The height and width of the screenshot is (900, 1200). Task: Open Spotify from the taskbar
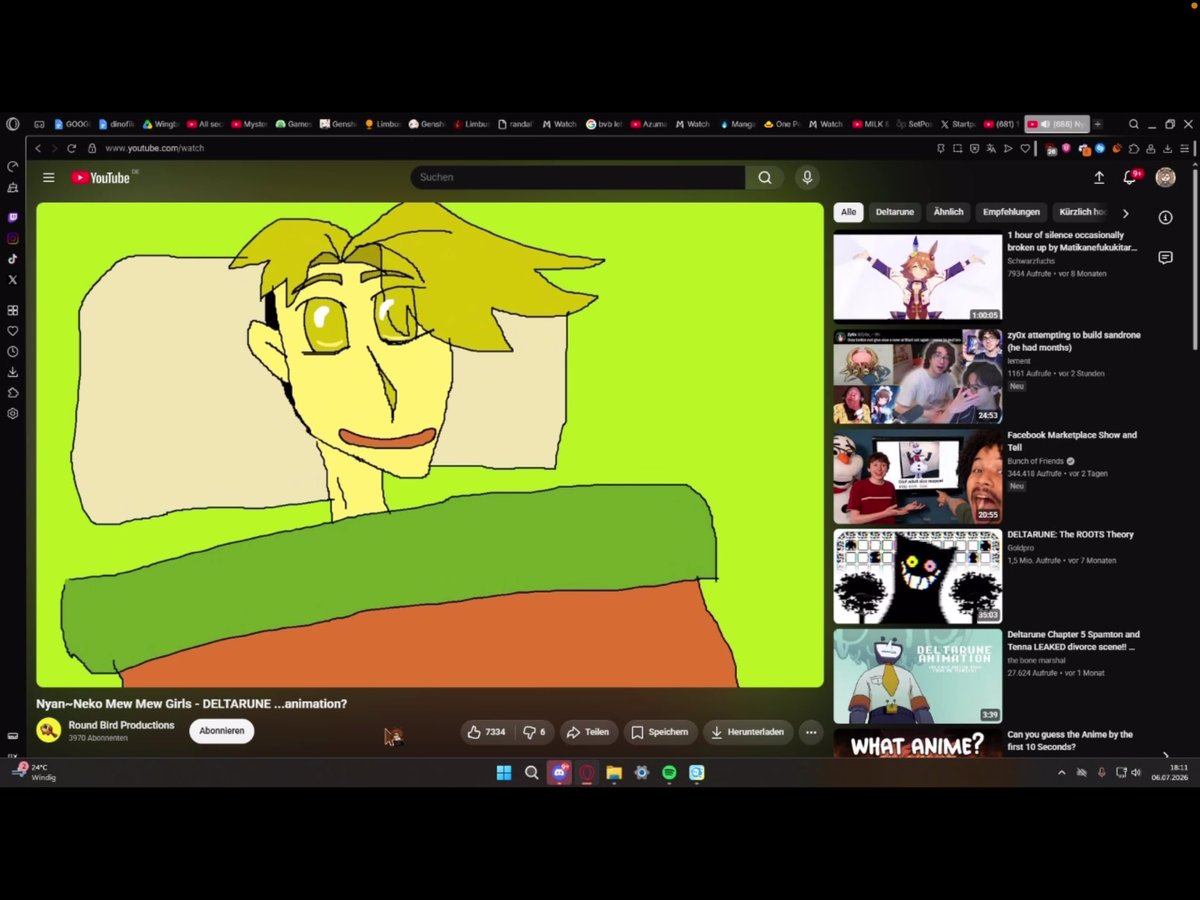669,772
